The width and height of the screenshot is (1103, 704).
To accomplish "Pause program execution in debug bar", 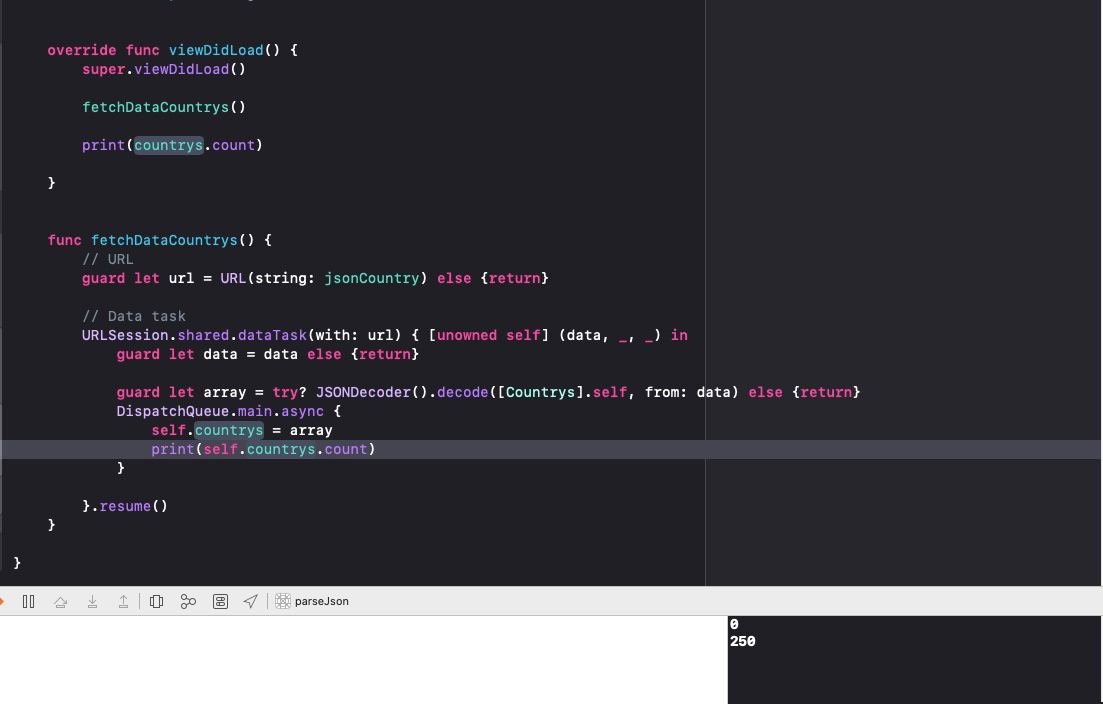I will pyautogui.click(x=29, y=601).
